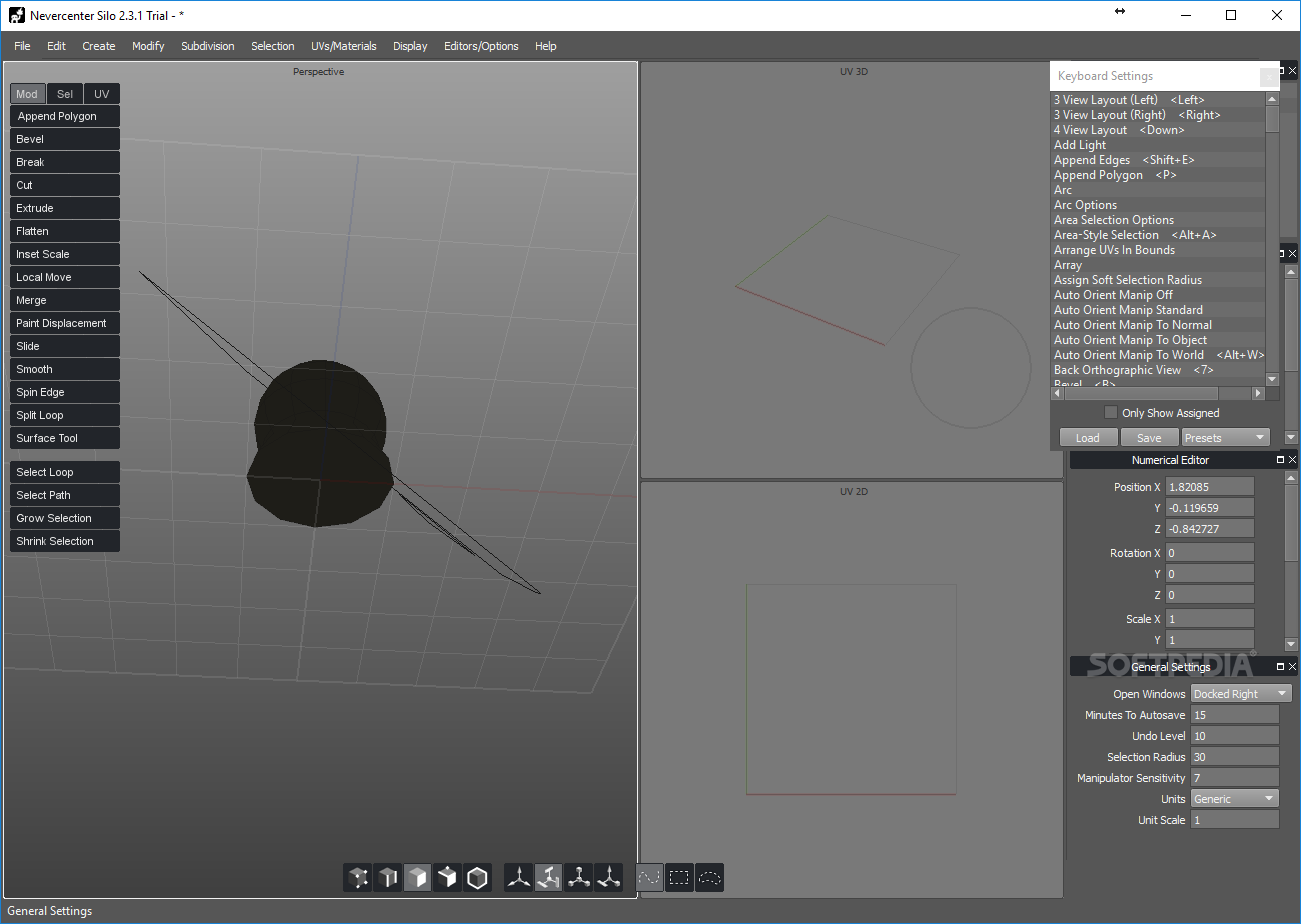Image resolution: width=1301 pixels, height=924 pixels.
Task: Select 'Arc Options' in shortcuts list
Action: click(x=1158, y=205)
